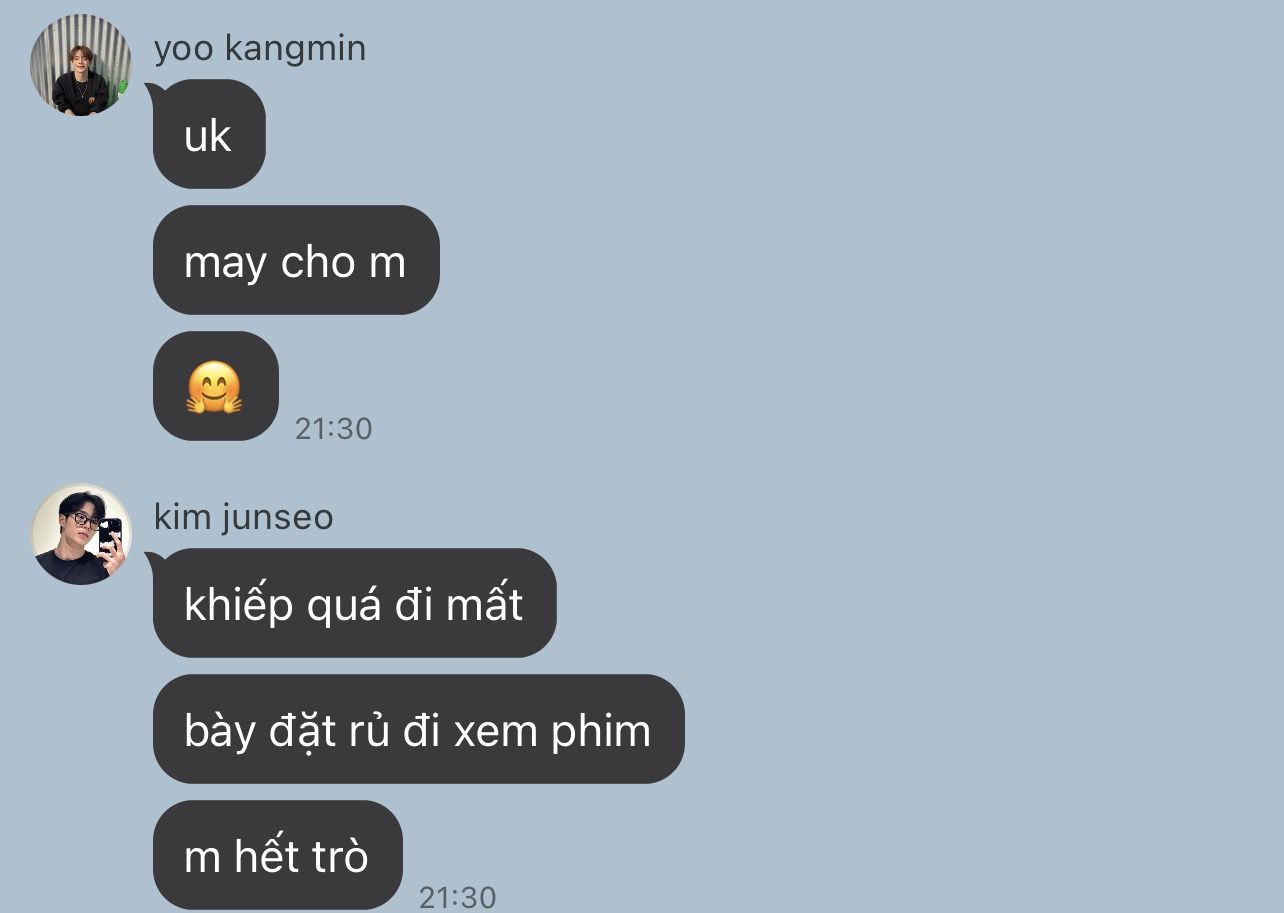
Task: Select the "m hết trò" message bubble
Action: click(277, 855)
